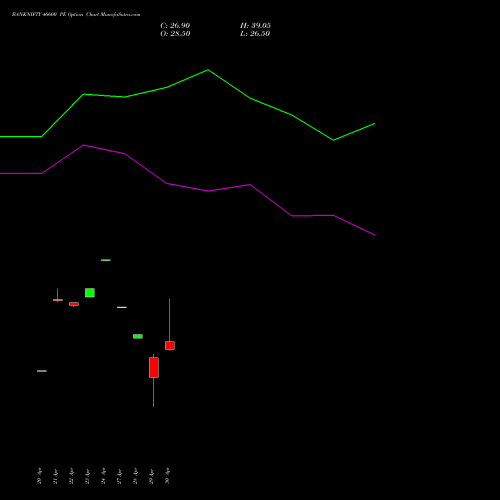
Task: Click the 27 Apr date label
Action: [119, 476]
